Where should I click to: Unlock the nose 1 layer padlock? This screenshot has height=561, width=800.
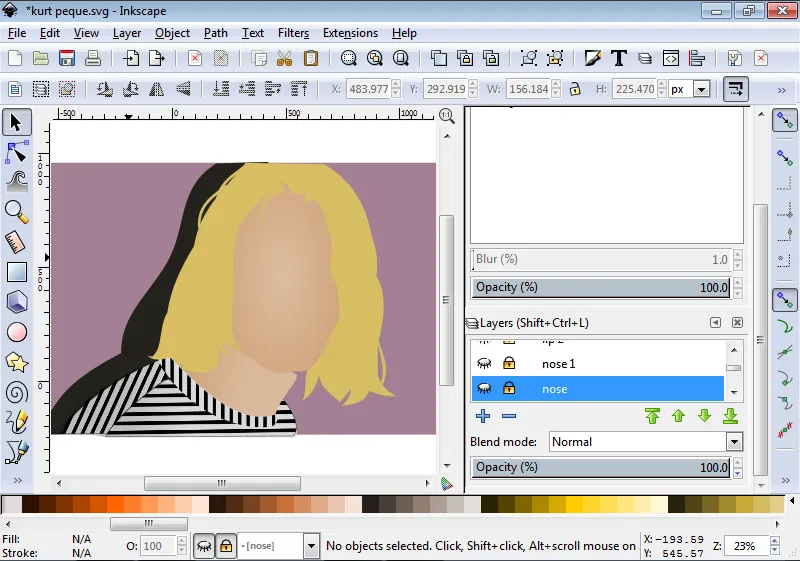pyautogui.click(x=509, y=363)
